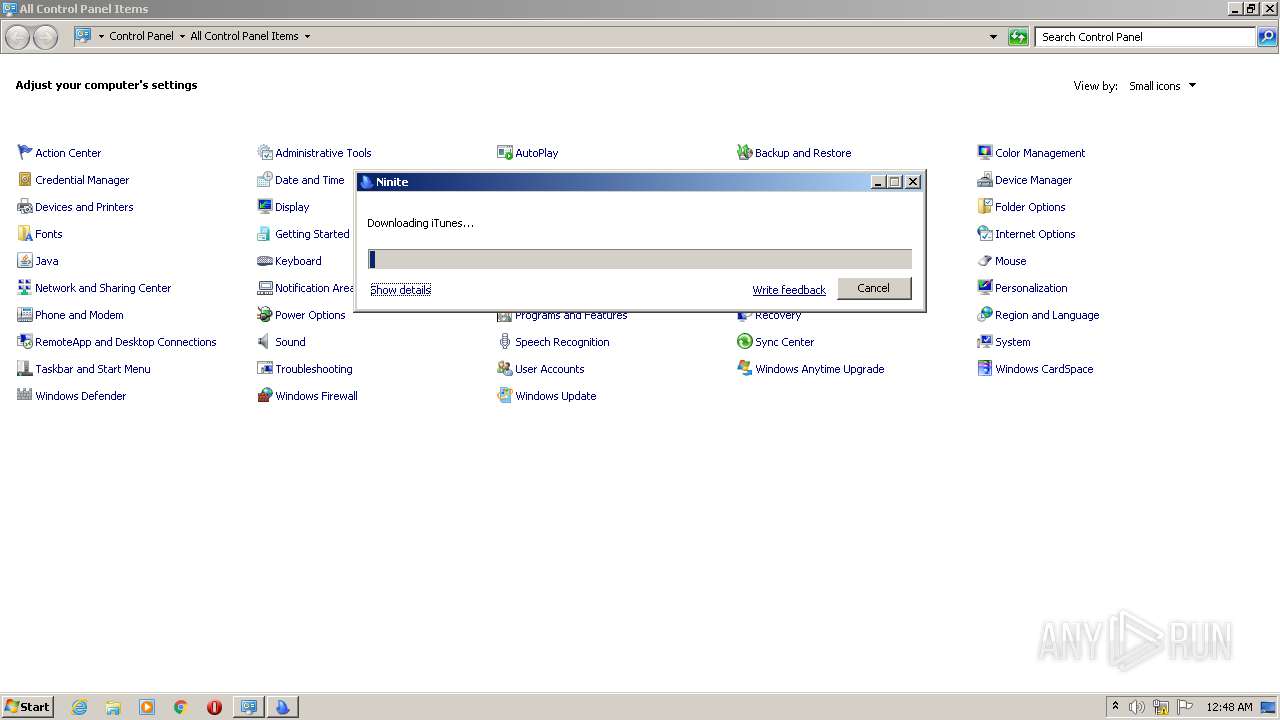
Task: Click the Speech Recognition microphone icon
Action: (505, 341)
